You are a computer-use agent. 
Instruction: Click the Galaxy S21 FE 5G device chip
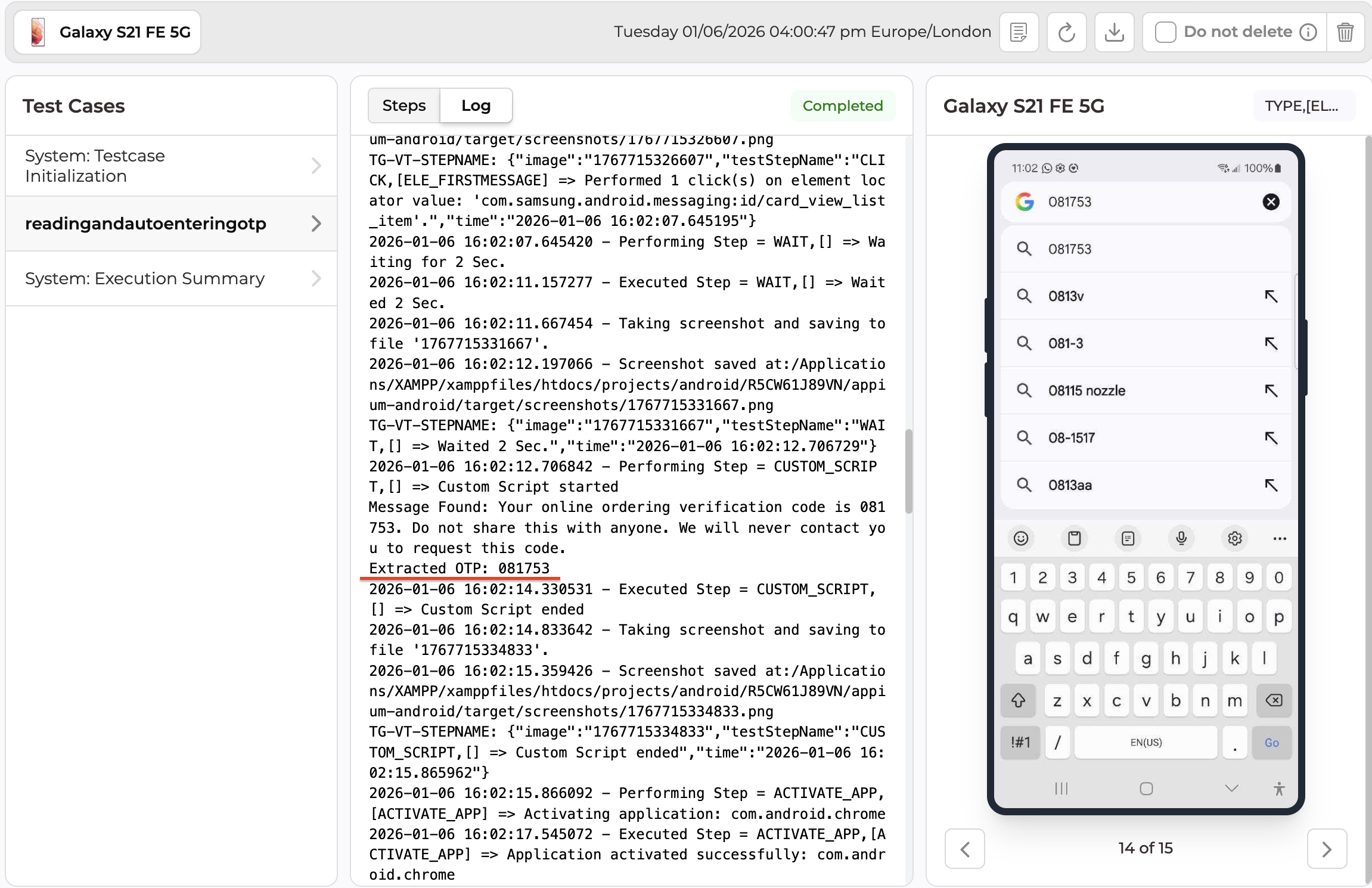108,32
